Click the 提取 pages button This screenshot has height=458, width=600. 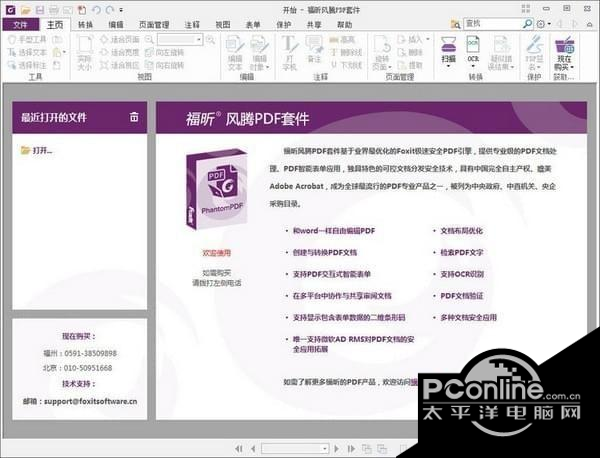(x=410, y=65)
